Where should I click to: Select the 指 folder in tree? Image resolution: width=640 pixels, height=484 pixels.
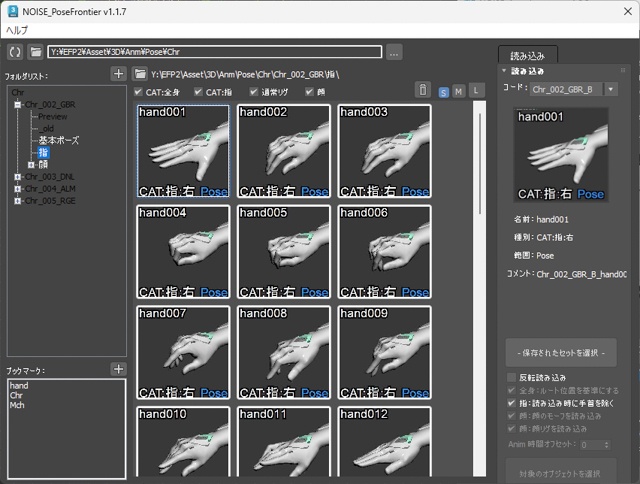43,153
